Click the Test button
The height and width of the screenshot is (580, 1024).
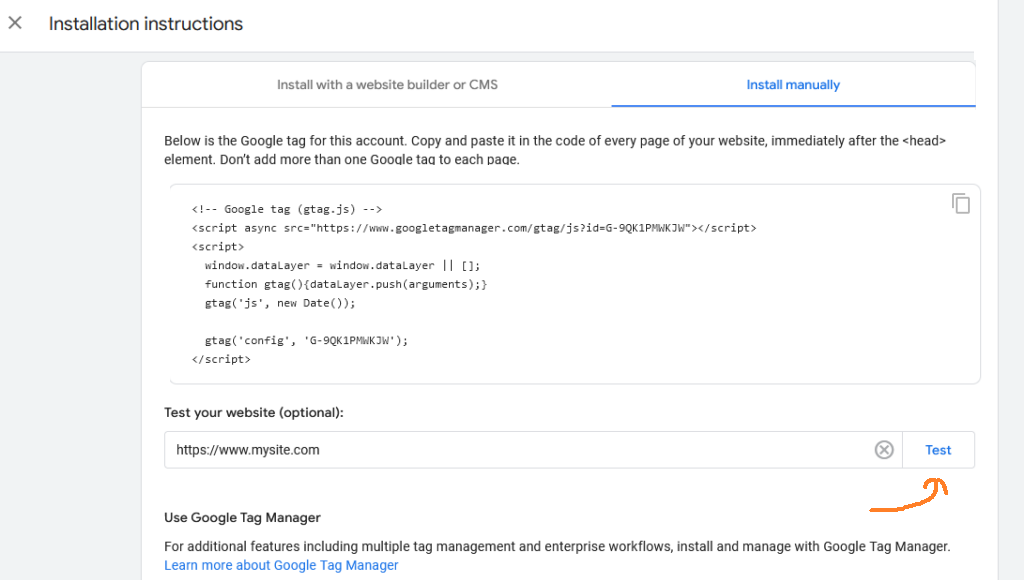[938, 450]
